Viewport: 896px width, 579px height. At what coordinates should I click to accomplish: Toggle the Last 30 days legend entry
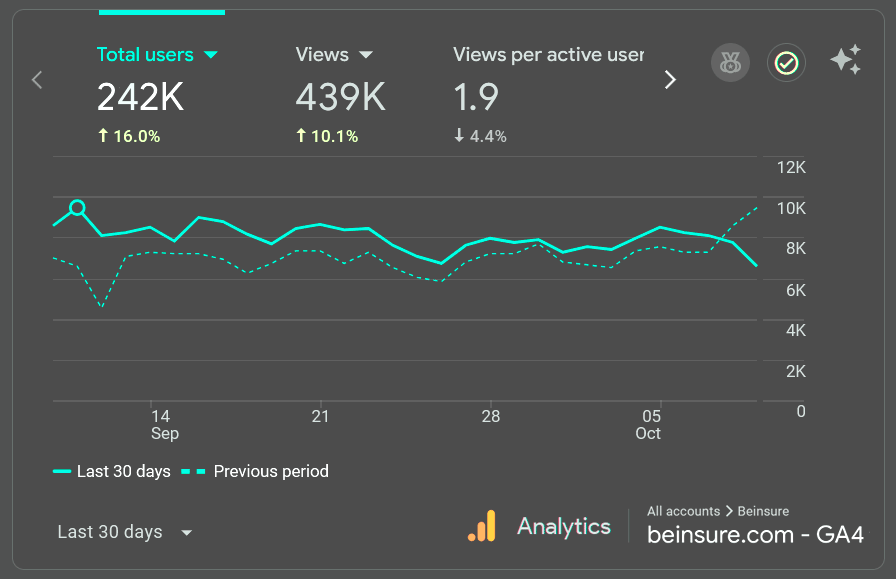pyautogui.click(x=110, y=471)
